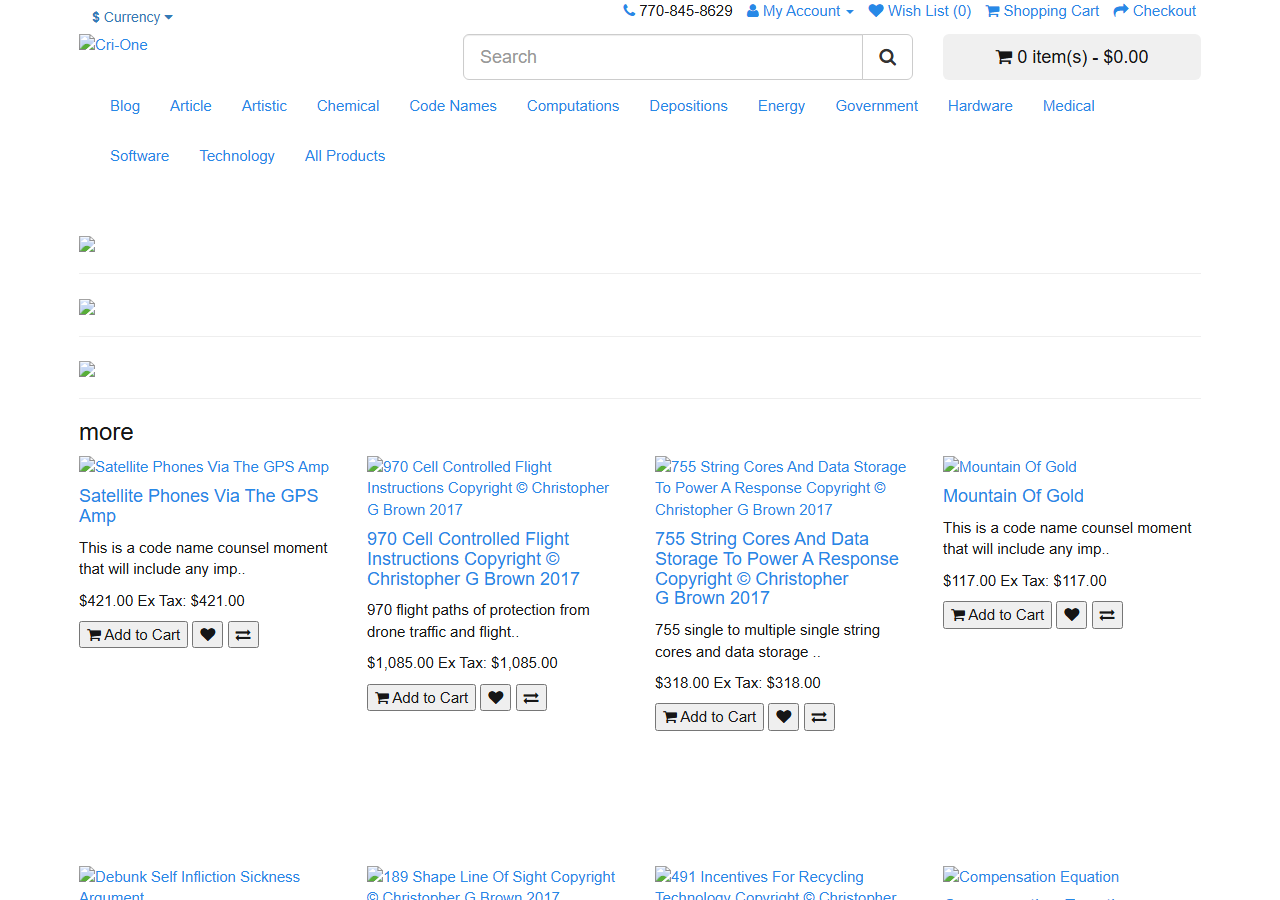View All Products

tap(345, 156)
